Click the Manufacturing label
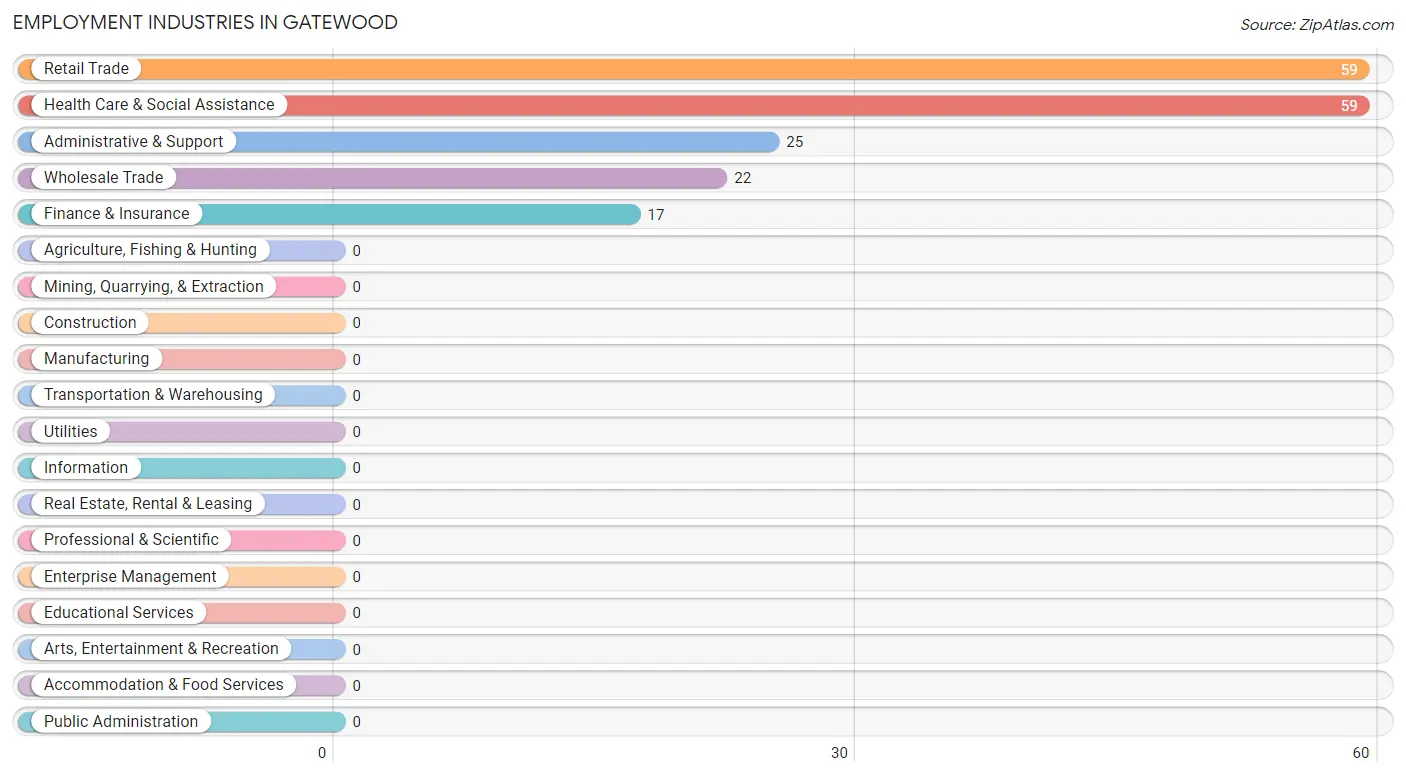Viewport: 1406px width, 776px height. click(96, 359)
